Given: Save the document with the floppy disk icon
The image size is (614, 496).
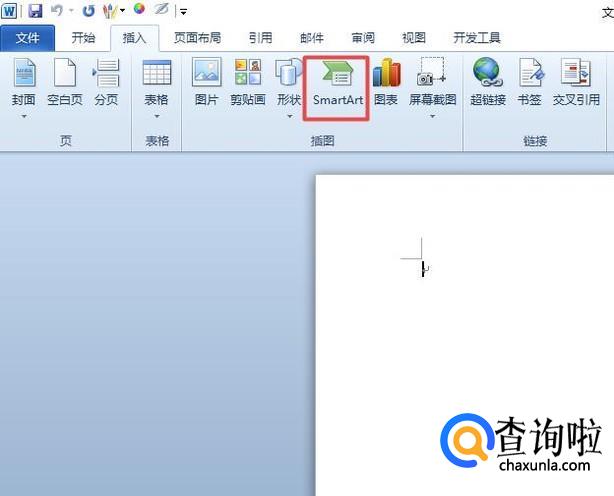Looking at the screenshot, I should pyautogui.click(x=35, y=11).
